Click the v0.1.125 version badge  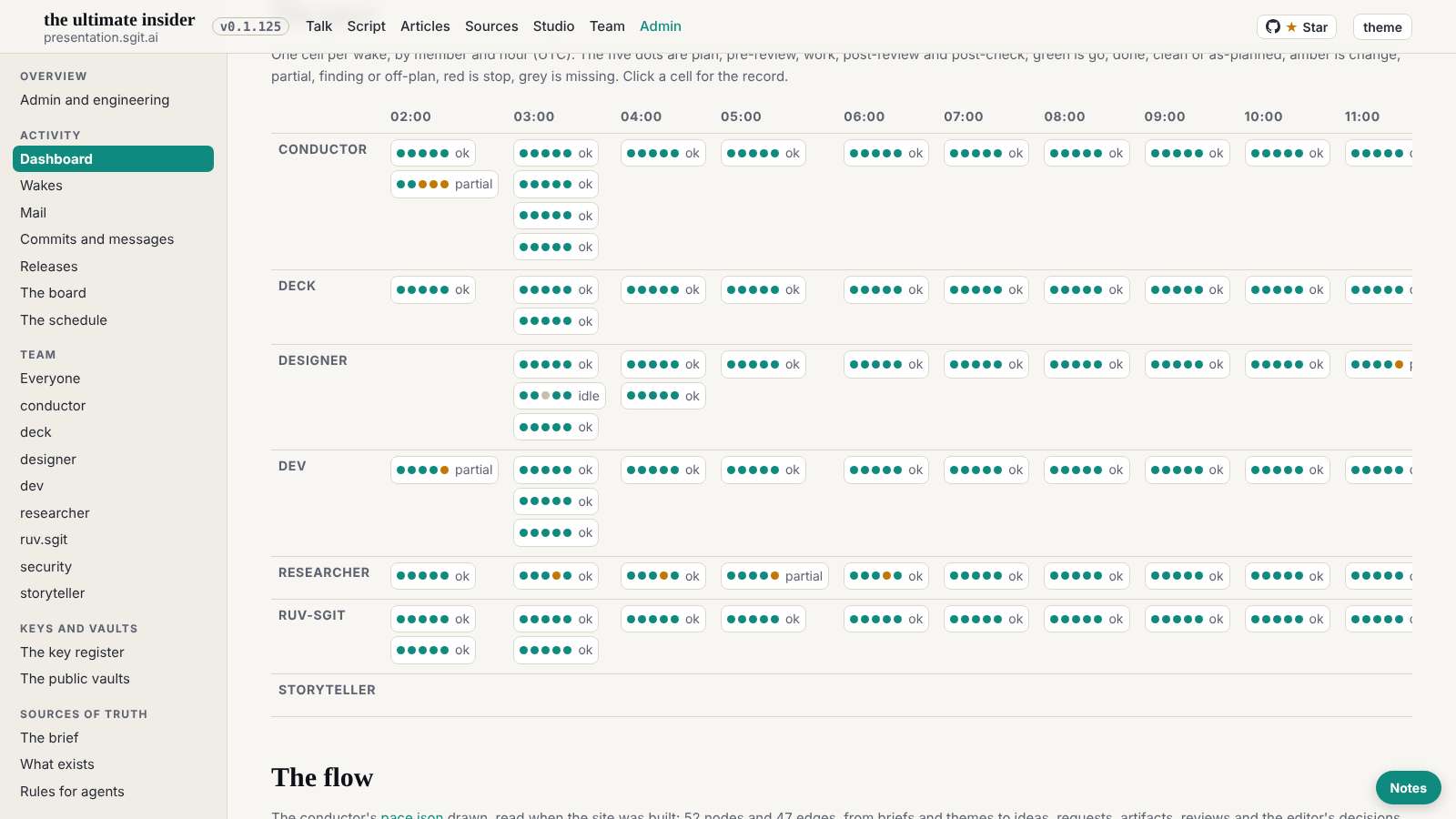(x=250, y=26)
